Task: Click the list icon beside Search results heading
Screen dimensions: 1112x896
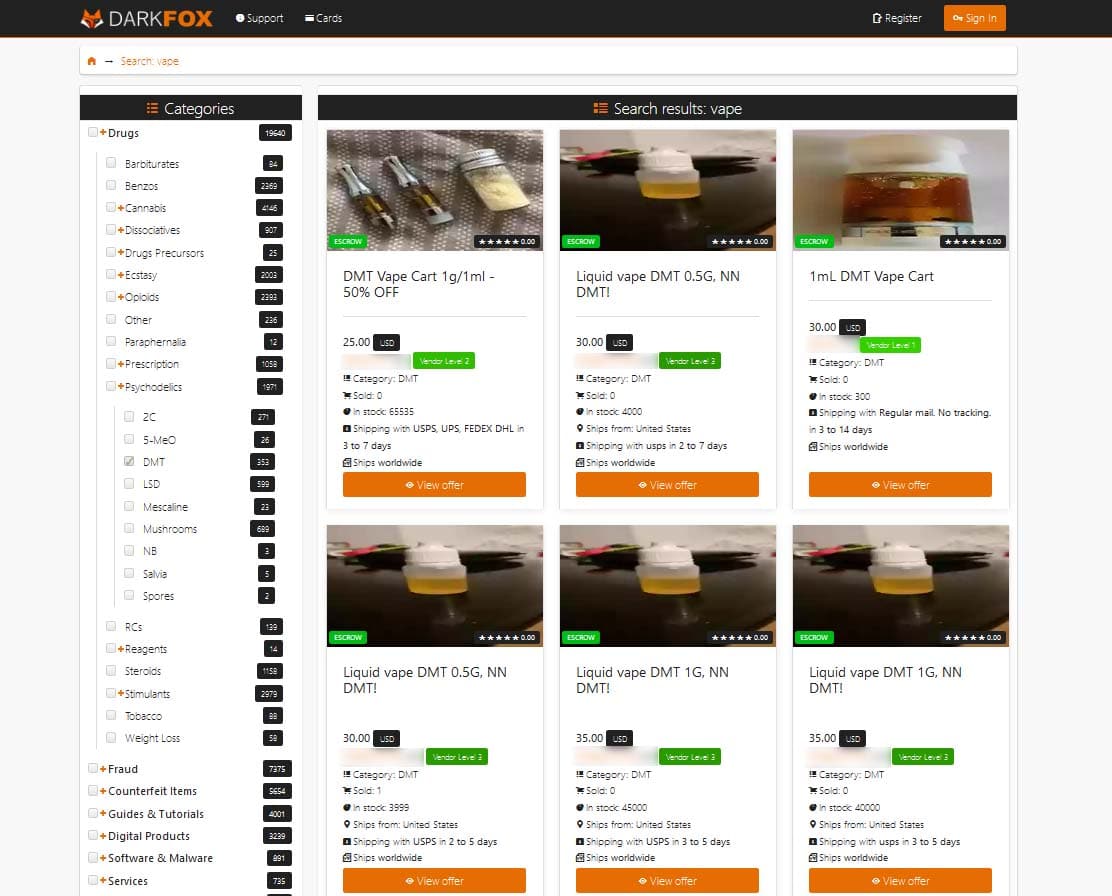Action: pos(601,108)
